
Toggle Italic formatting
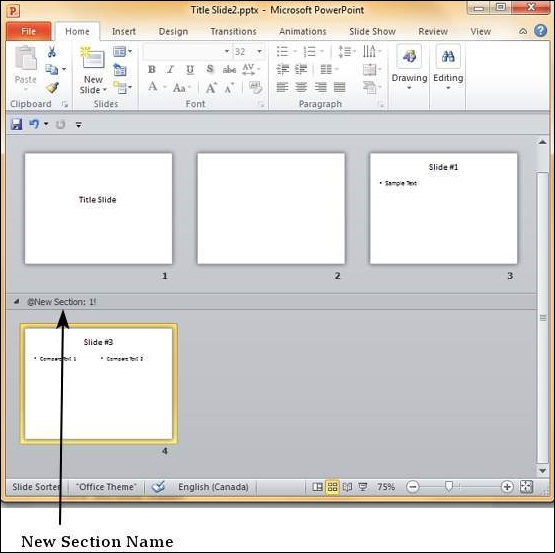coord(171,69)
